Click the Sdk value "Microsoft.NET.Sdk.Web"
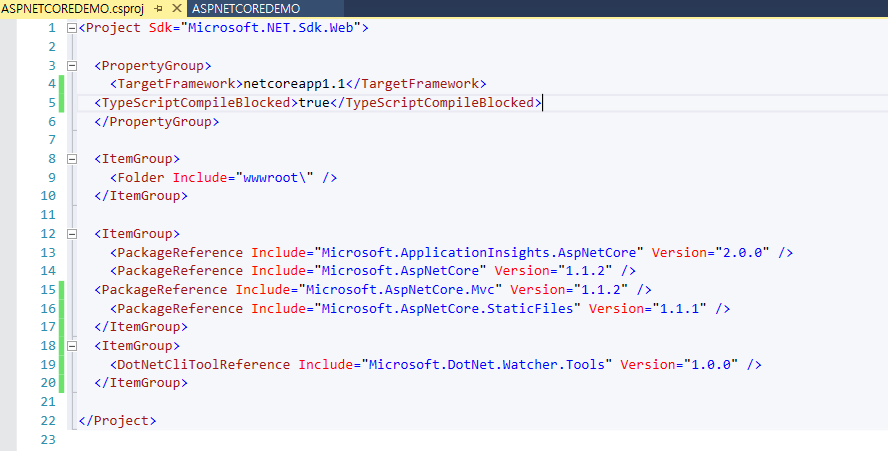888x451 pixels. (x=271, y=28)
